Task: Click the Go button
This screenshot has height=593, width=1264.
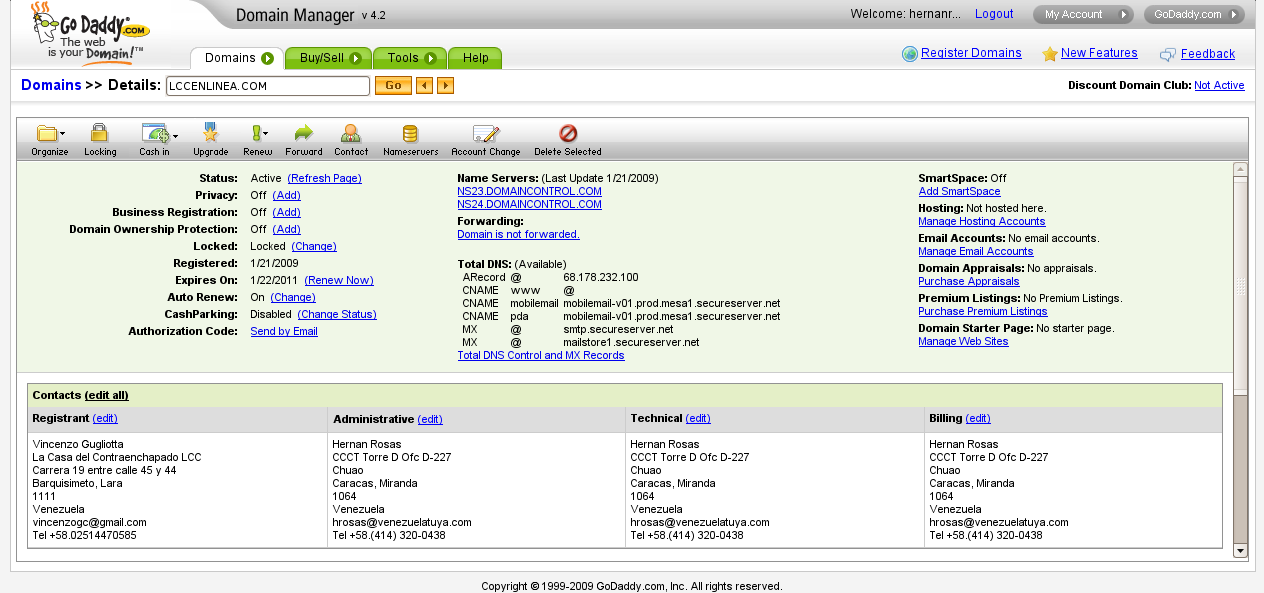Action: point(393,86)
